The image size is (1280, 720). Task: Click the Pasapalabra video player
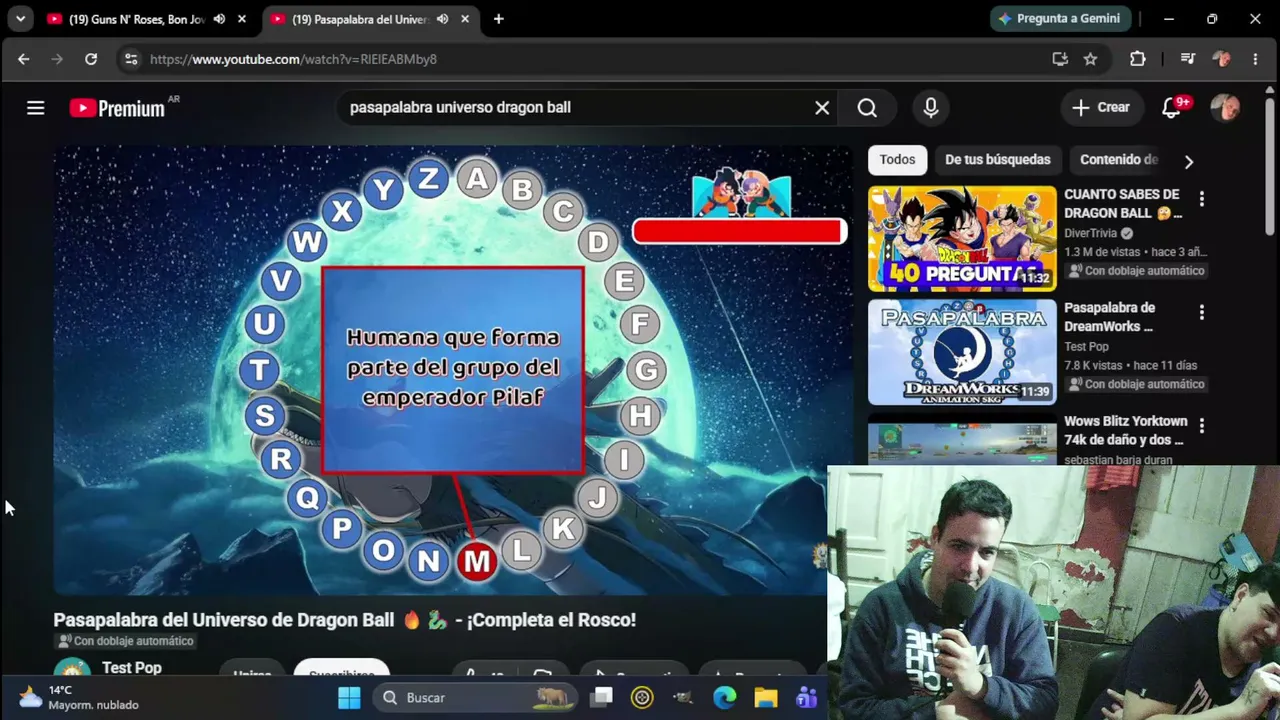pos(452,371)
